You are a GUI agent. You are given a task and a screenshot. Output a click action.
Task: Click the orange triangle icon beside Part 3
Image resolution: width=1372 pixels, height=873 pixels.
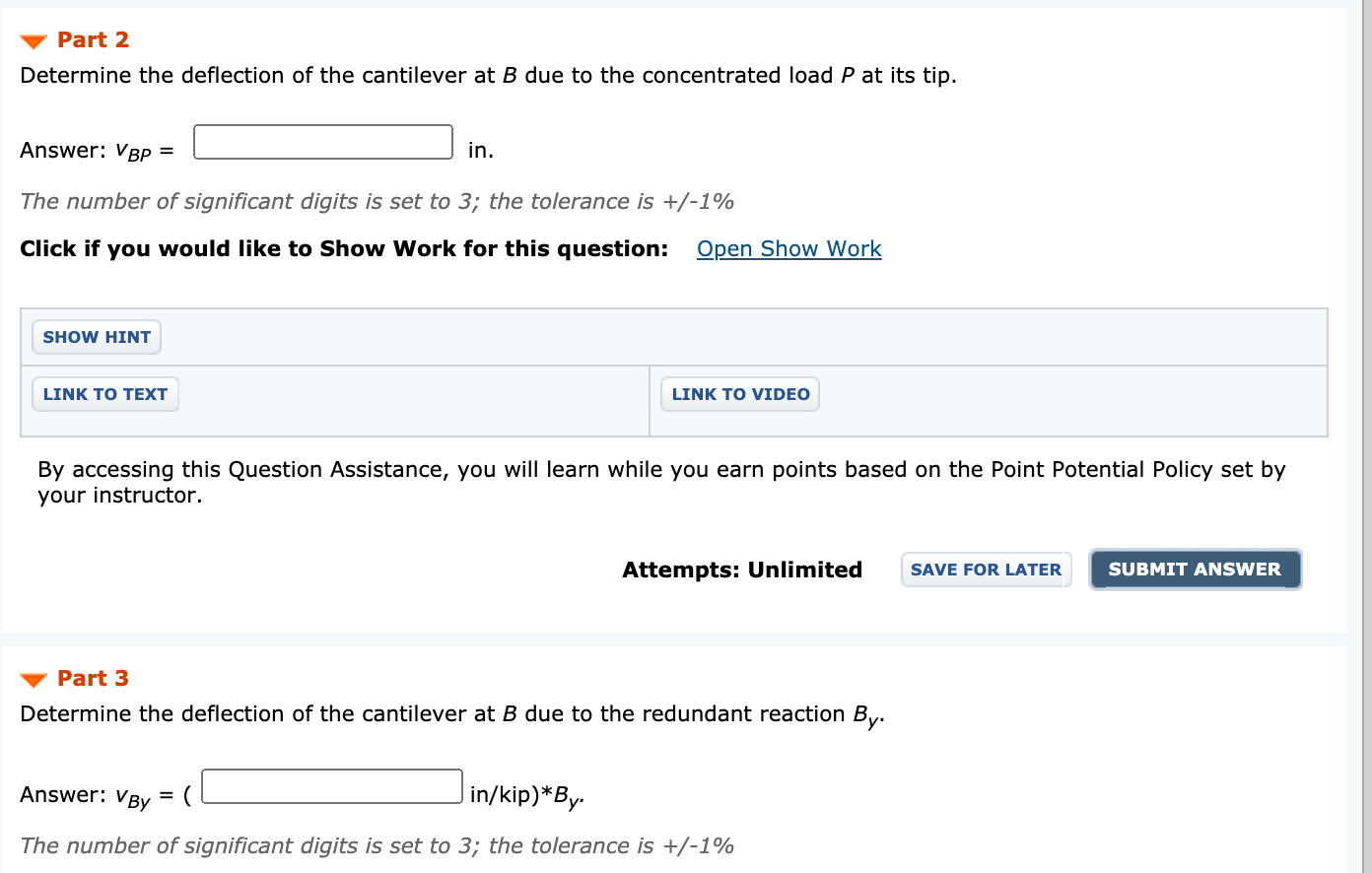tap(33, 678)
